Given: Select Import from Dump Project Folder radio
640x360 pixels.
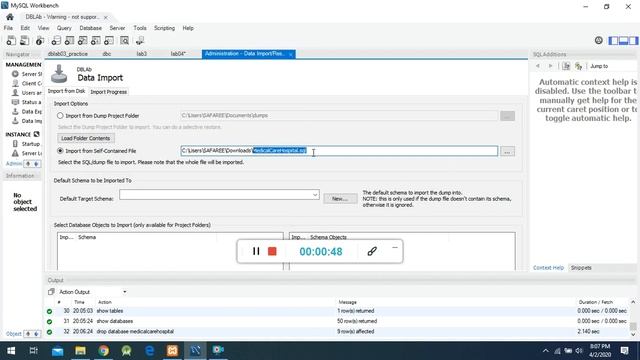Looking at the screenshot, I should coord(60,116).
